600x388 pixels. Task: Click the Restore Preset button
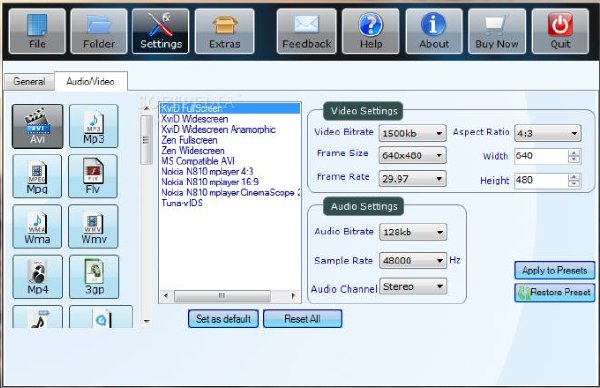(554, 293)
